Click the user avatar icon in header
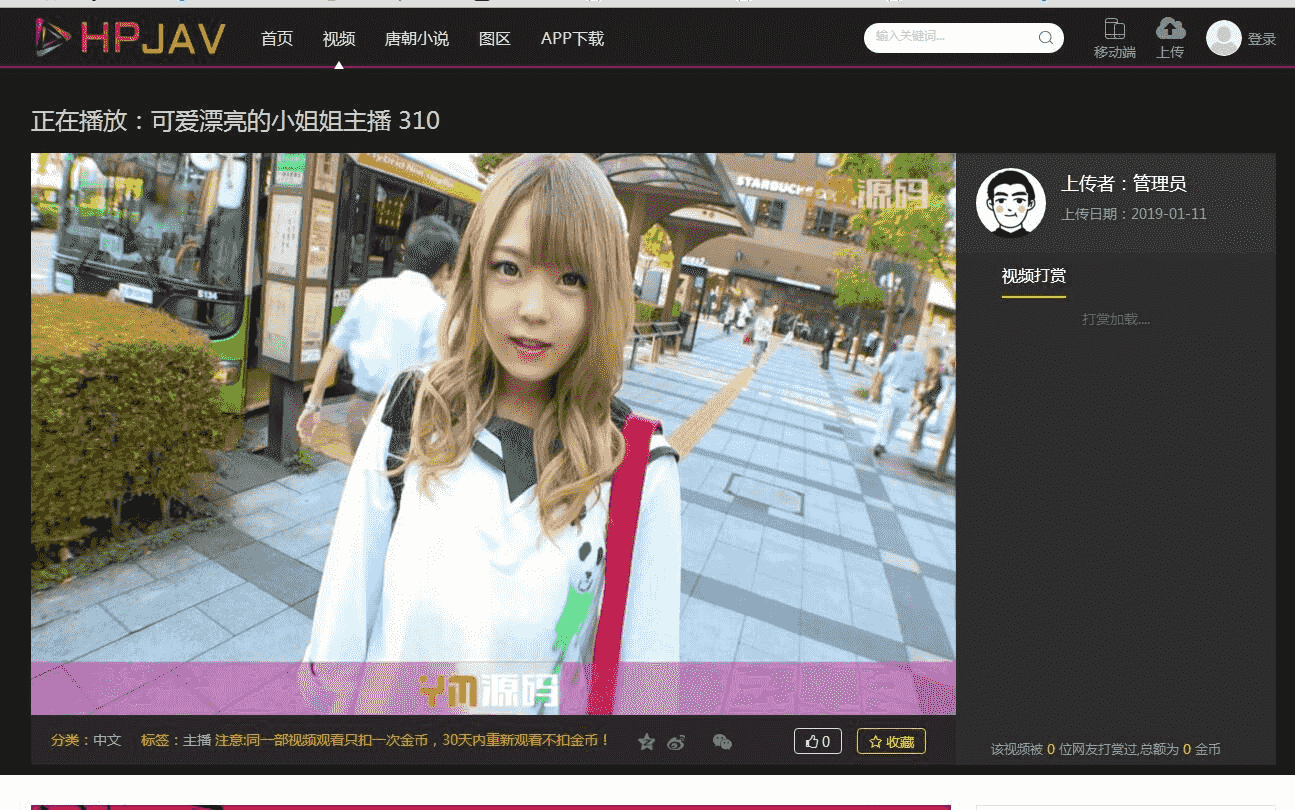The image size is (1295, 810). (x=1223, y=38)
